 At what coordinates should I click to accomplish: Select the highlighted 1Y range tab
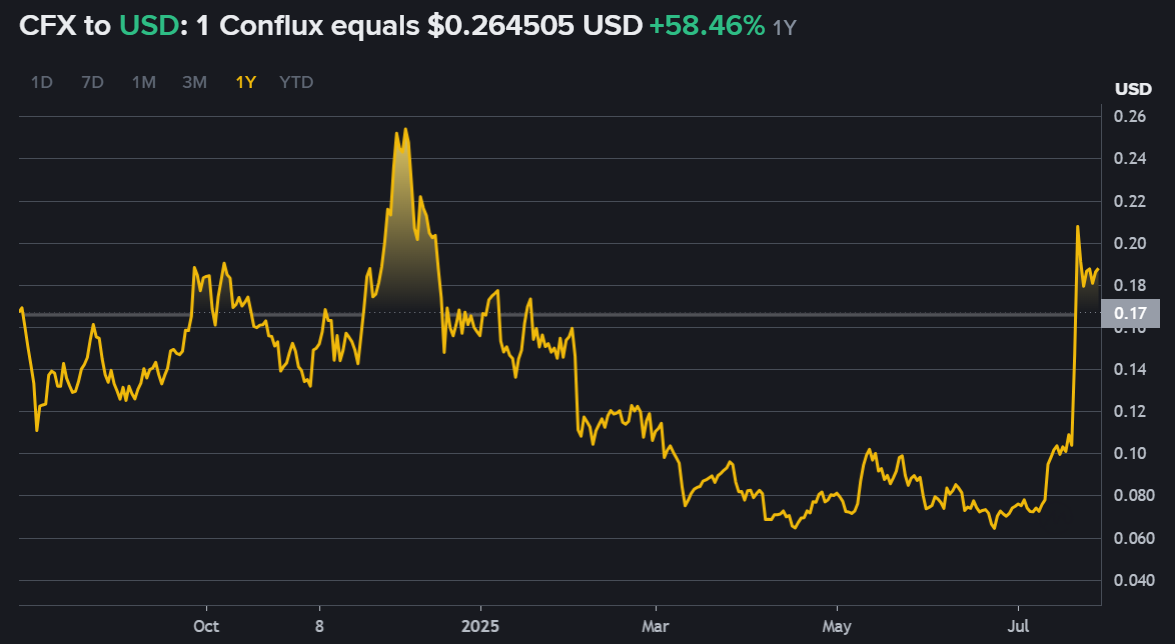[246, 82]
